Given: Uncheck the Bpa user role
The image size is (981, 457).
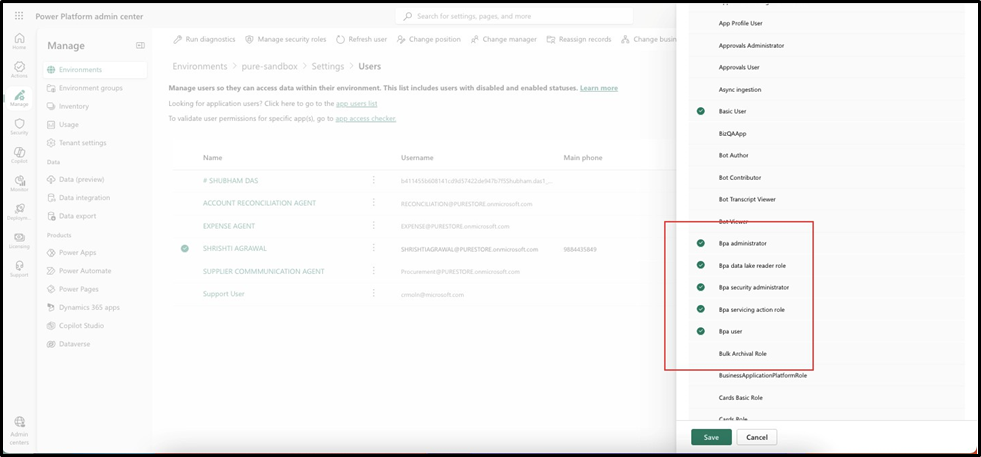Looking at the screenshot, I should pos(701,331).
